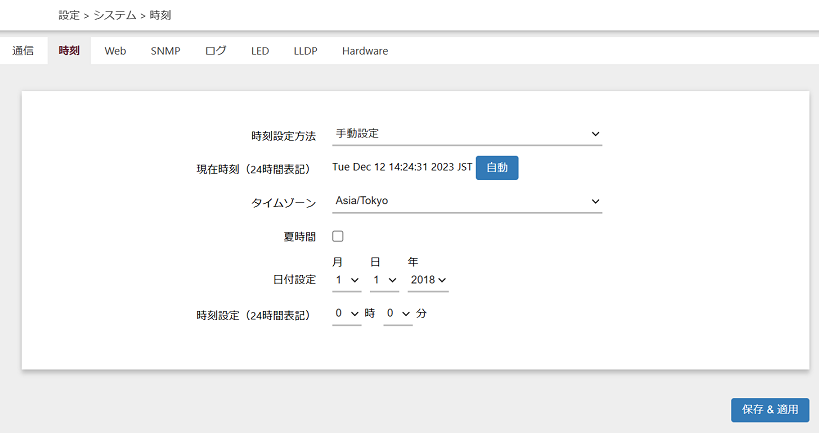
Task: Click 設定 in the breadcrumb path
Action: (x=69, y=16)
